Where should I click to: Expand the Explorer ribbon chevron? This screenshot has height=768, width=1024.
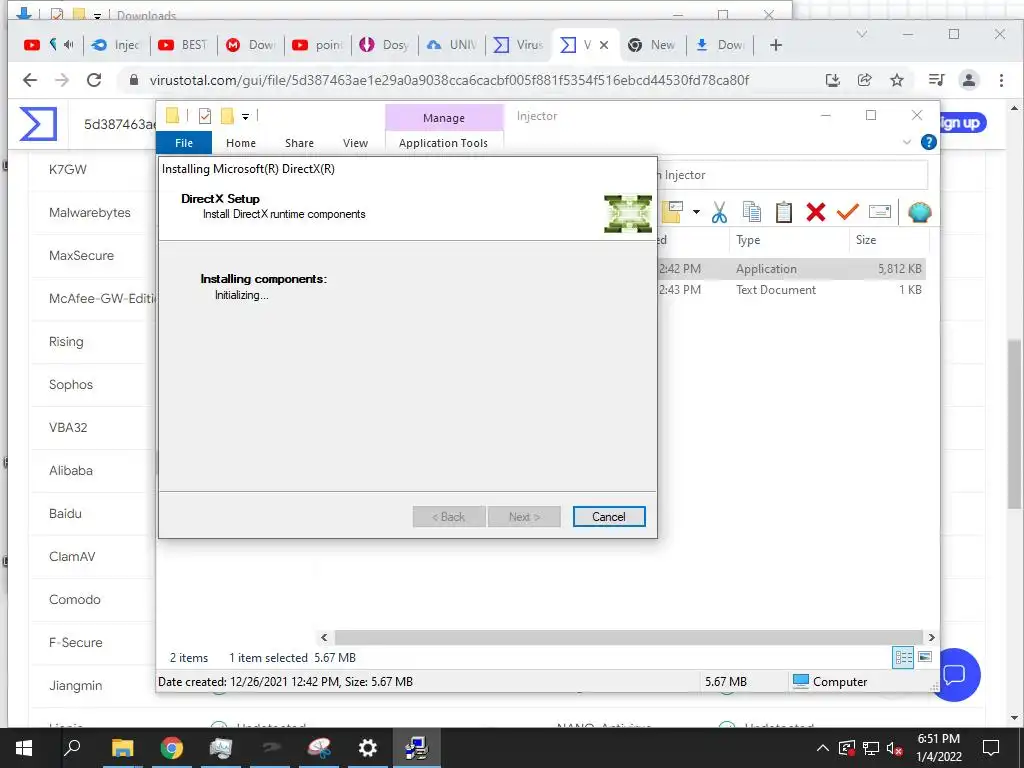pos(906,142)
